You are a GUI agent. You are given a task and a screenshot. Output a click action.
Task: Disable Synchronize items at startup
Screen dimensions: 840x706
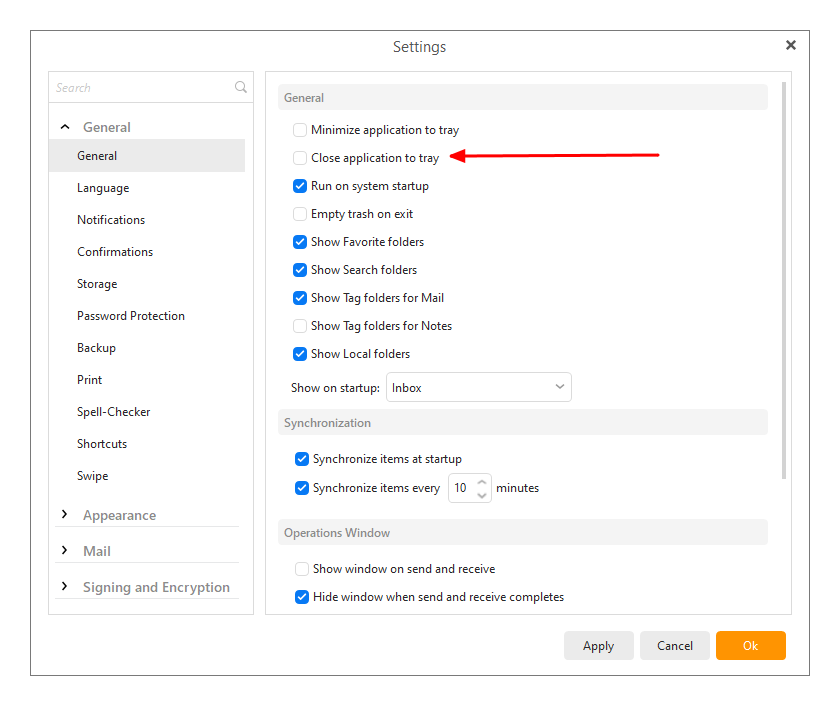tap(302, 459)
